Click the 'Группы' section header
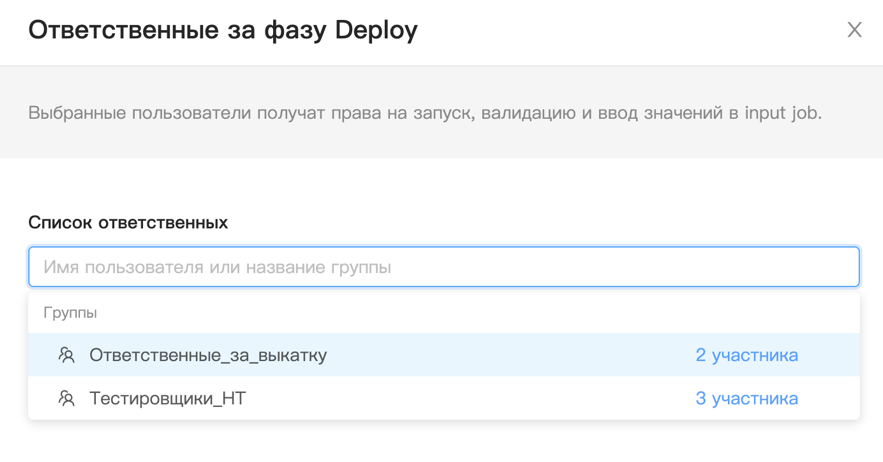The width and height of the screenshot is (883, 462). pyautogui.click(x=70, y=312)
